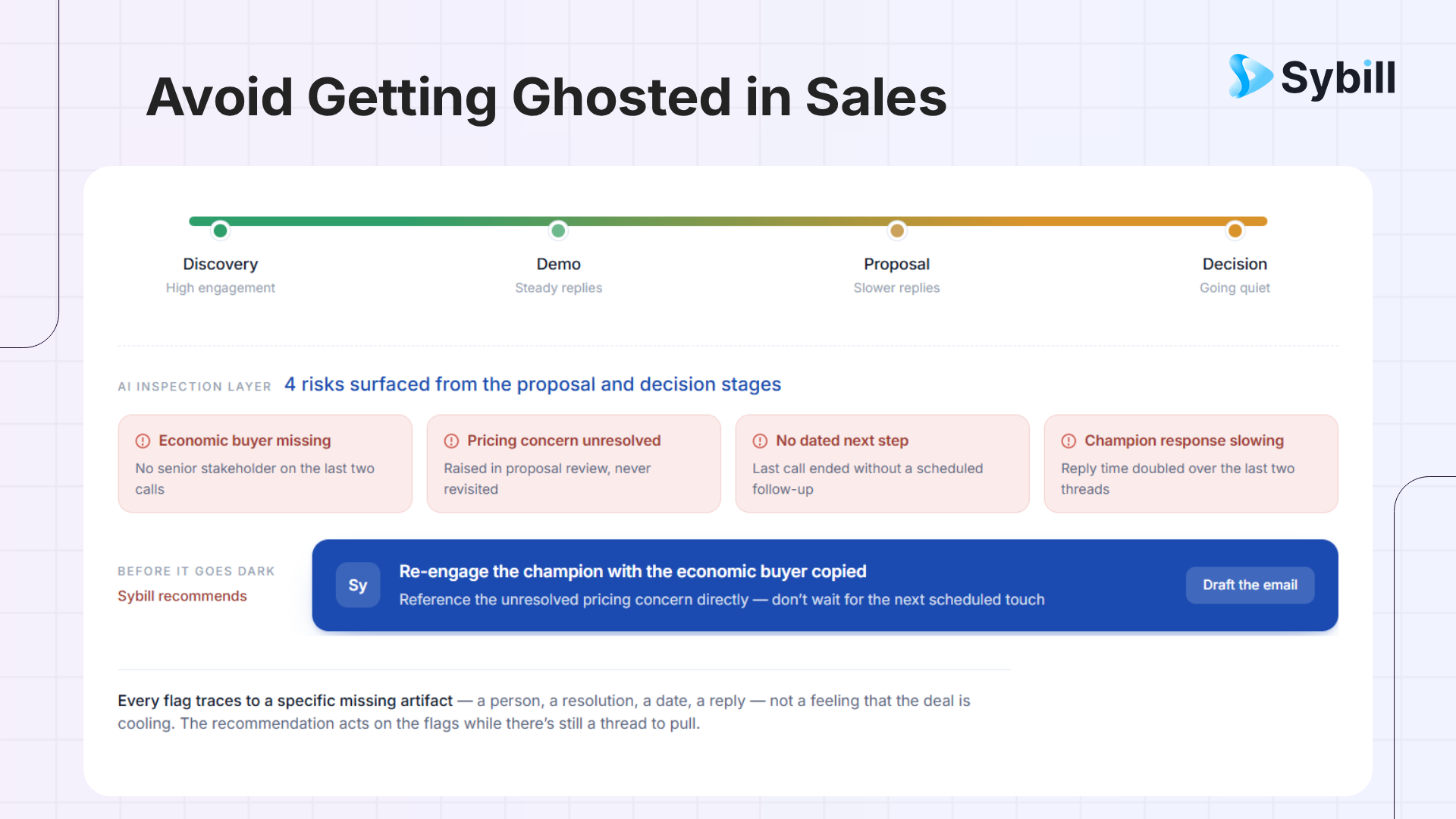Image resolution: width=1456 pixels, height=819 pixels.
Task: Click the Discovery stage label
Action: 220,264
